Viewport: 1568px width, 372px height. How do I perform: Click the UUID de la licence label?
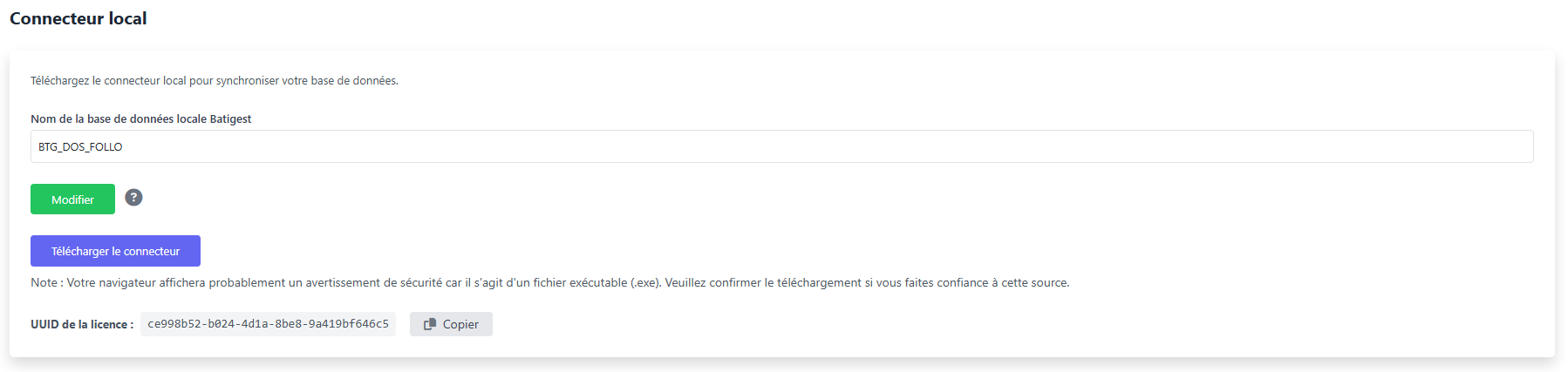(82, 324)
